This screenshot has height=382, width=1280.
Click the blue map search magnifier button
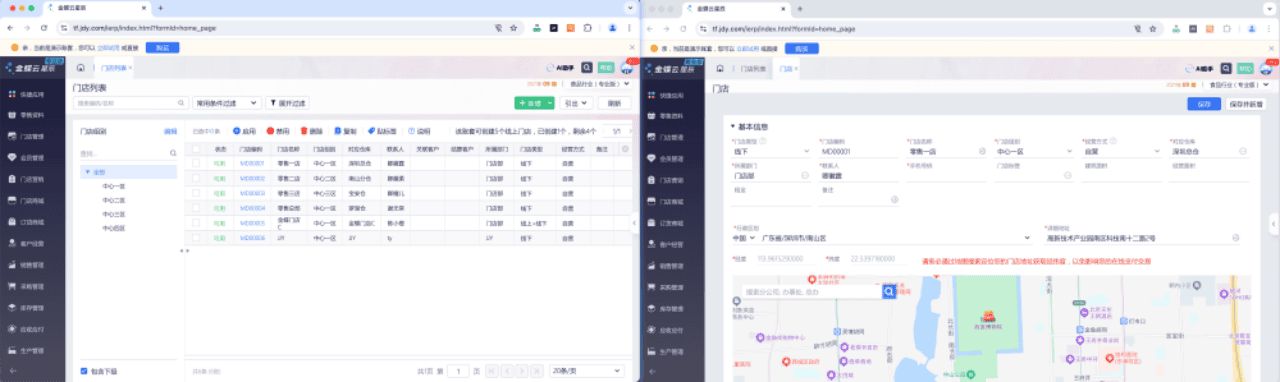pyautogui.click(x=889, y=291)
